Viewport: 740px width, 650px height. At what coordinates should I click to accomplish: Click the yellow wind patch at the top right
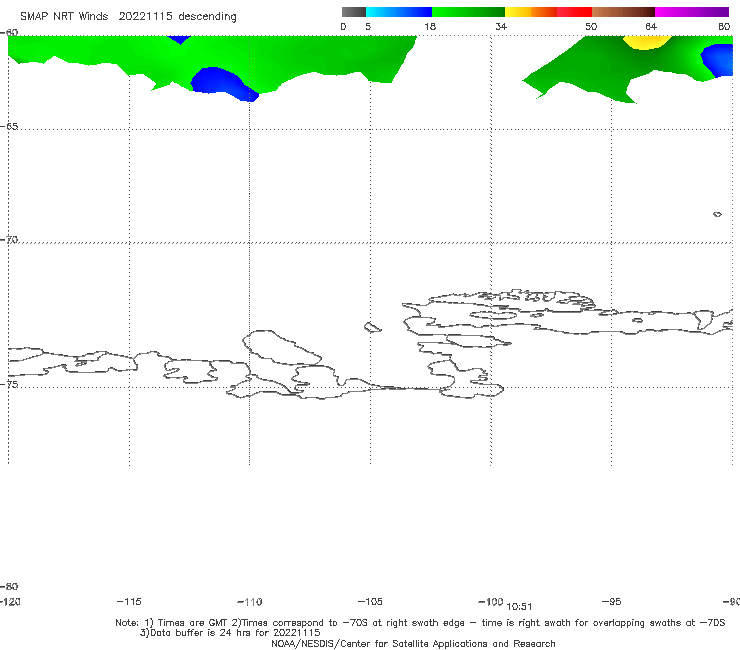647,42
